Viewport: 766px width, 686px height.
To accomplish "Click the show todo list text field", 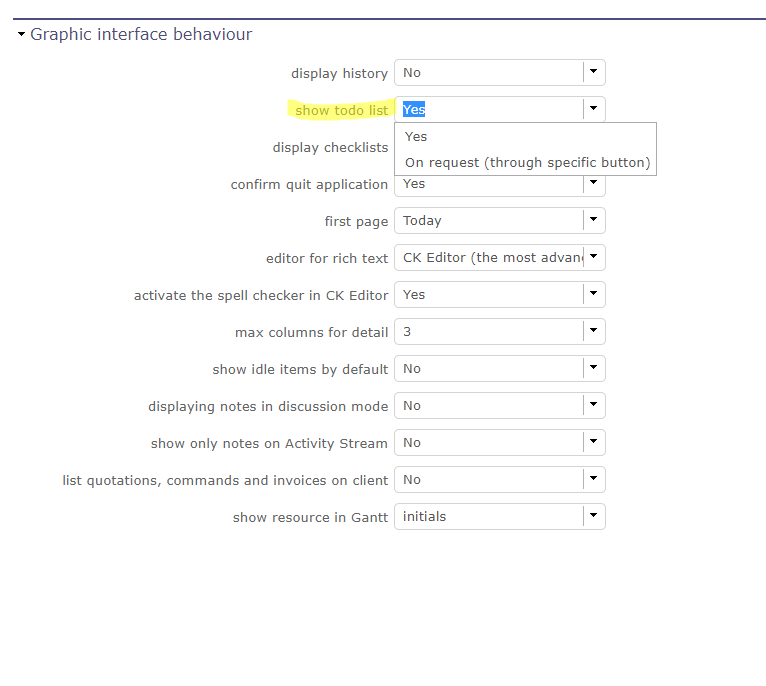I will pyautogui.click(x=490, y=109).
